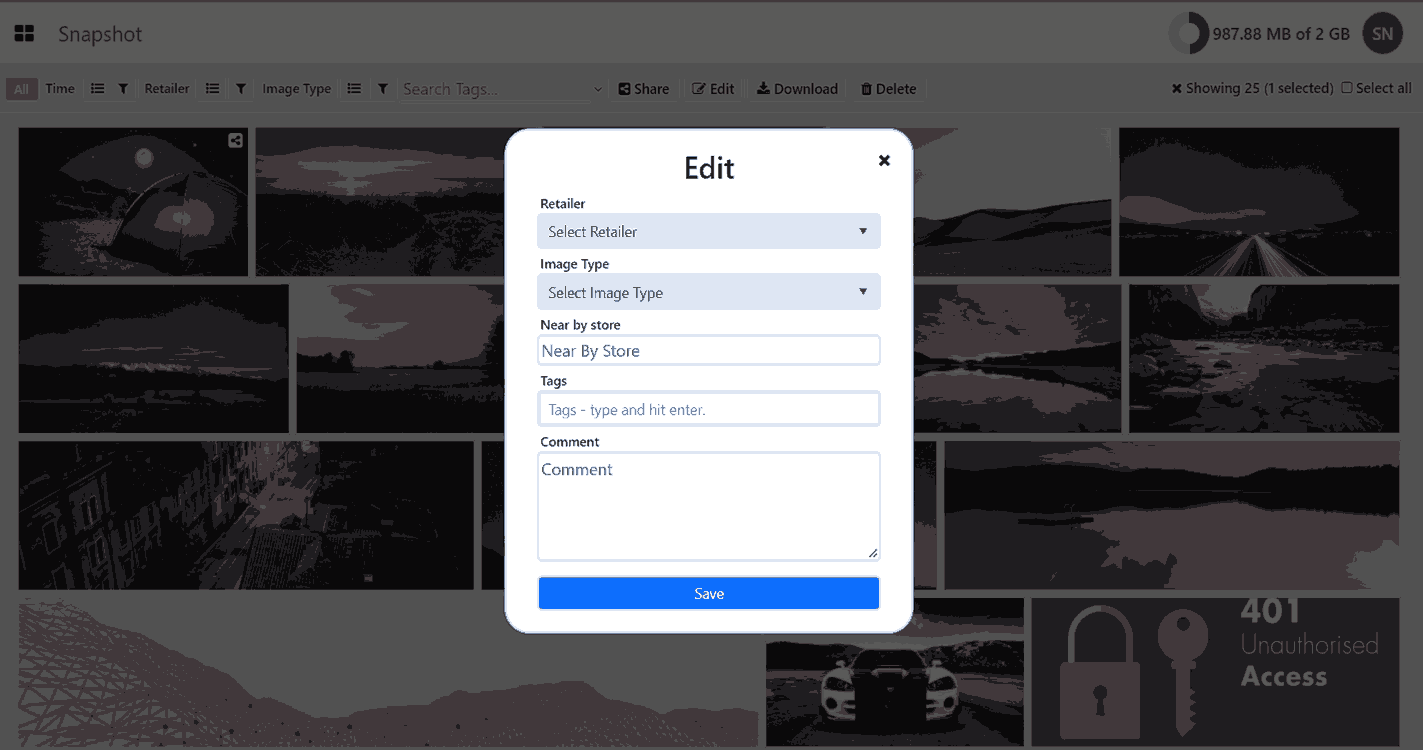
Task: Open the filter funnel beside Time
Action: click(x=123, y=89)
